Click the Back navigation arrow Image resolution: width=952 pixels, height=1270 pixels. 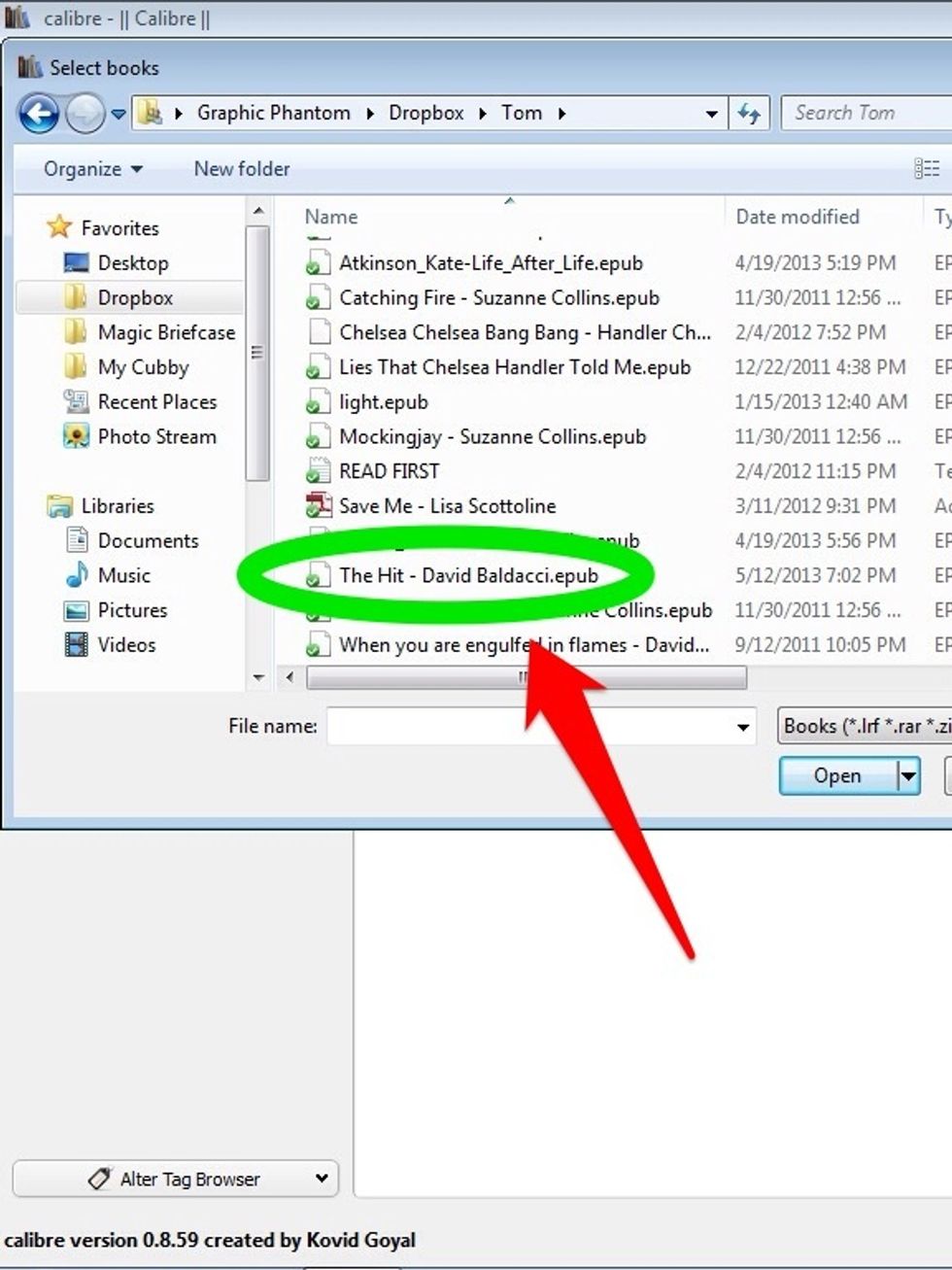point(39,113)
